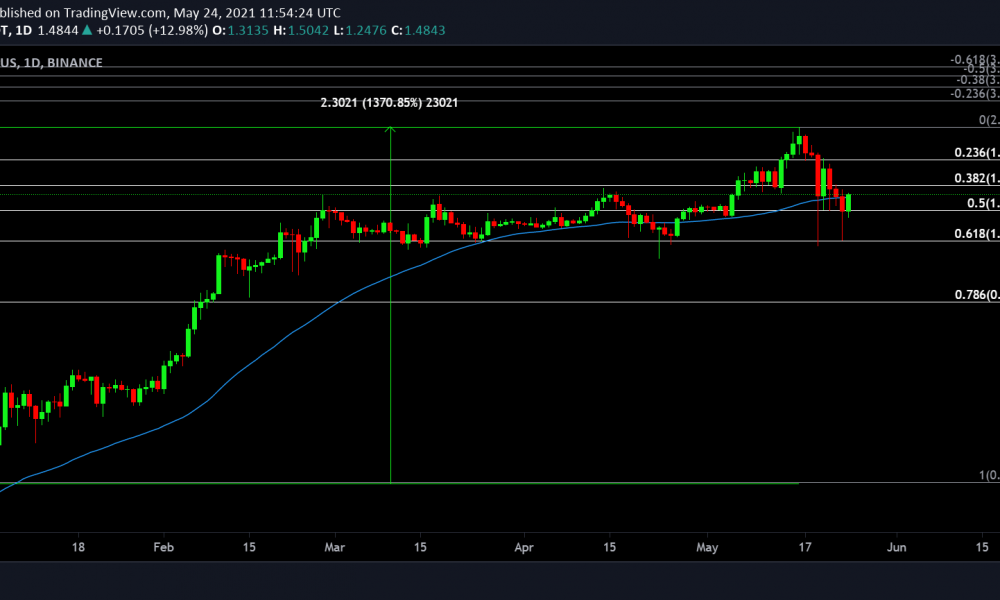Select the '1(0.' Fibonacci level label
Image resolution: width=1000 pixels, height=600 pixels.
pos(989,475)
